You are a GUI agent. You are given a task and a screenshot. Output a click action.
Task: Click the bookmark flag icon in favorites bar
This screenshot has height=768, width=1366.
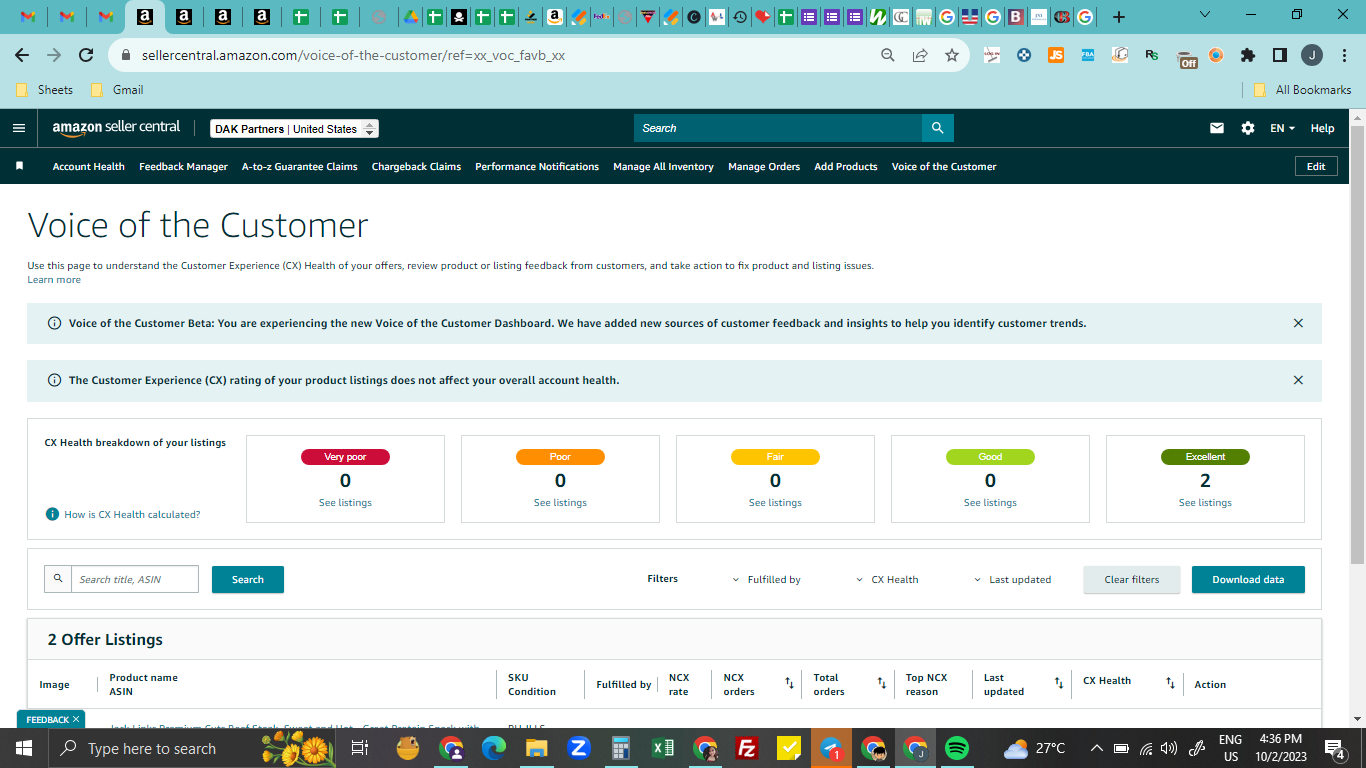[x=19, y=166]
